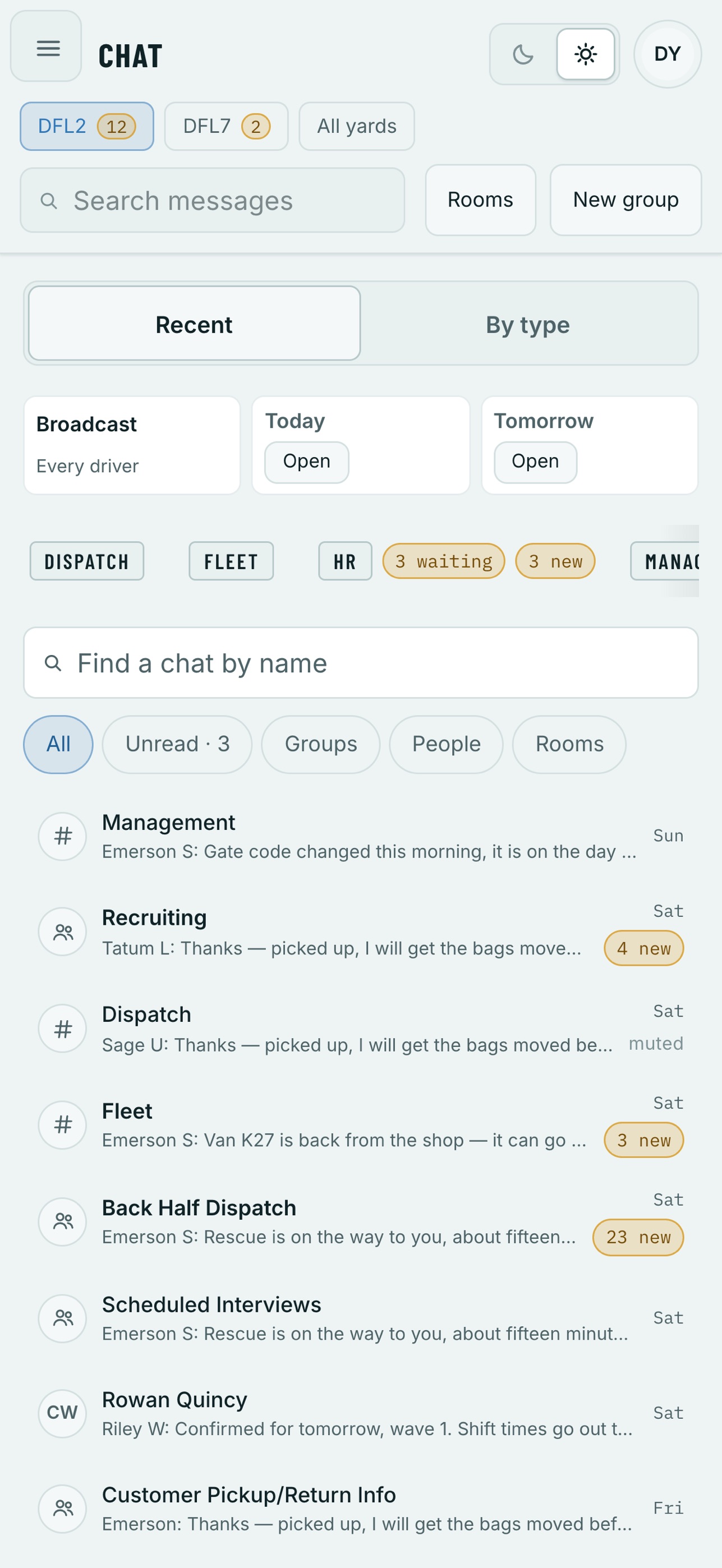
Task: Click the CW avatar for Rowan Quincy
Action: coord(63,1413)
